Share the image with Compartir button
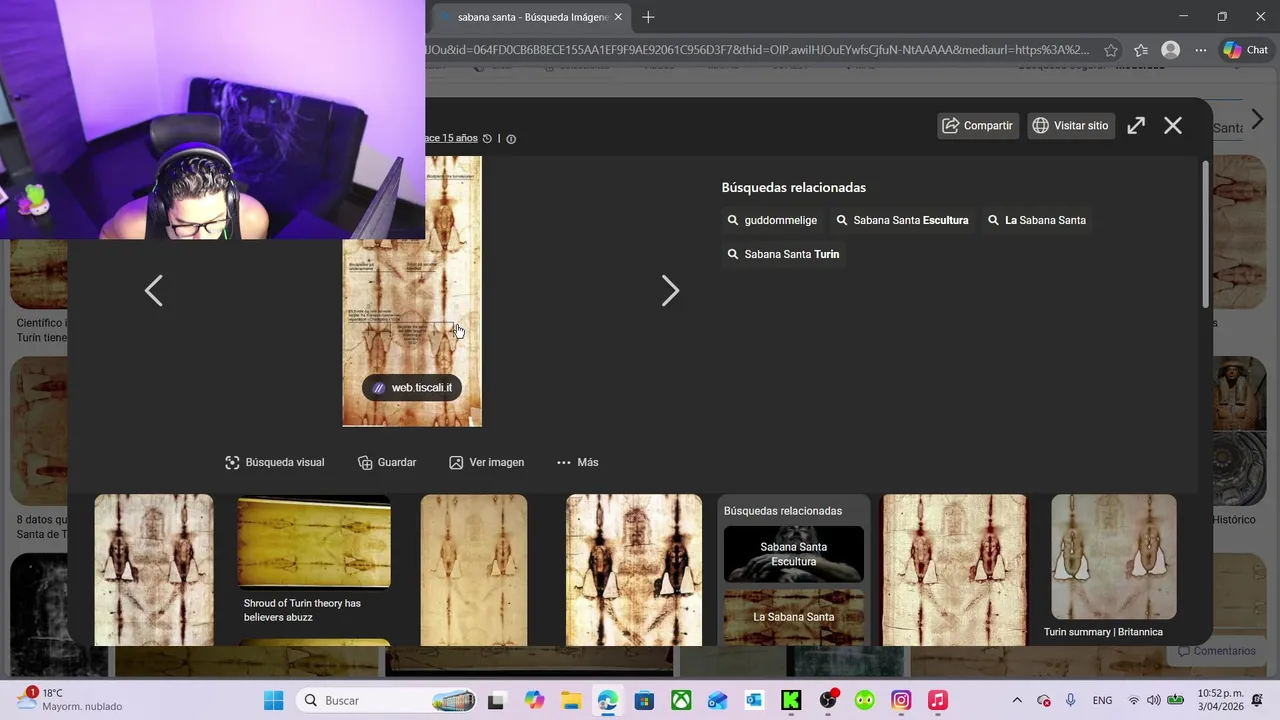The height and width of the screenshot is (720, 1280). point(978,125)
